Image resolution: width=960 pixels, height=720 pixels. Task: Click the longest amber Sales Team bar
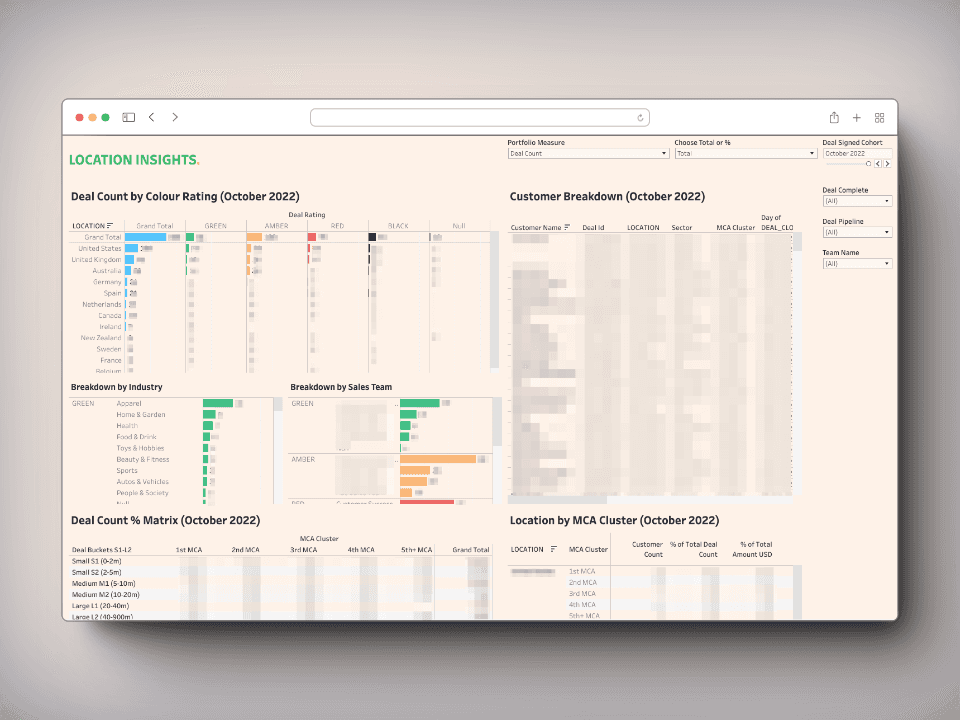pyautogui.click(x=438, y=459)
